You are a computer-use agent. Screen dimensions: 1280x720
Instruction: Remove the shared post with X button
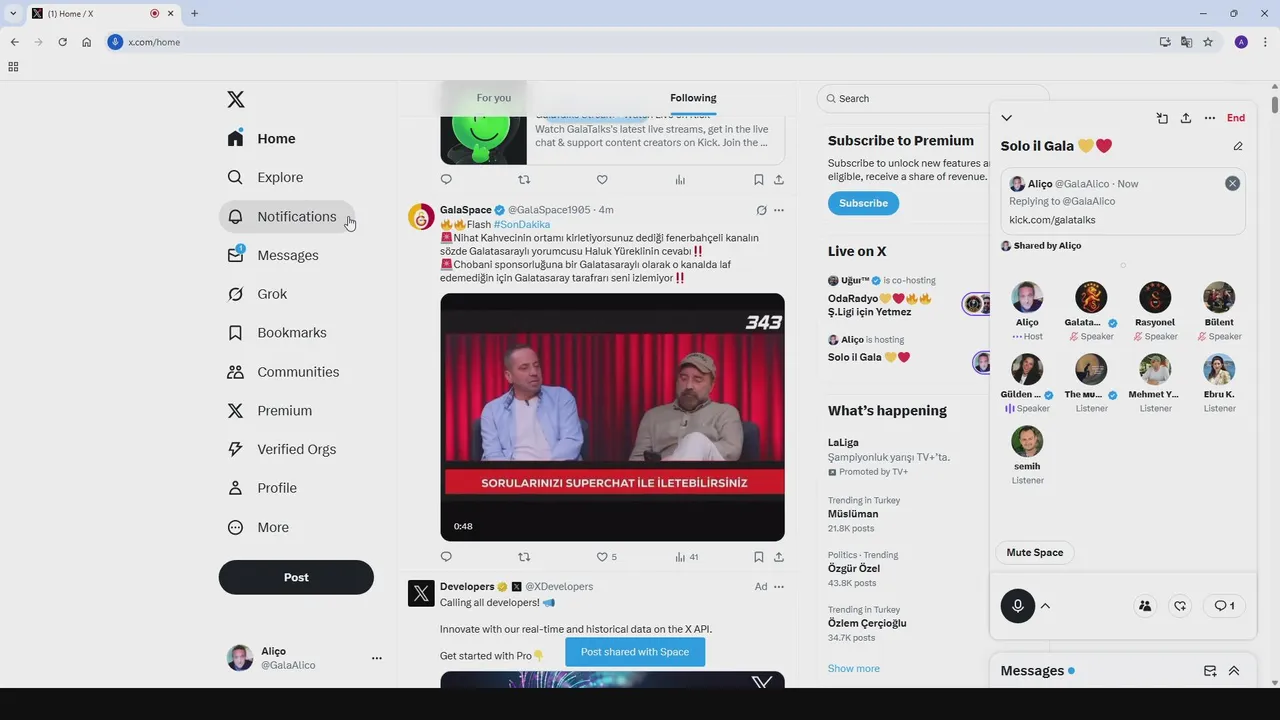pos(1232,183)
